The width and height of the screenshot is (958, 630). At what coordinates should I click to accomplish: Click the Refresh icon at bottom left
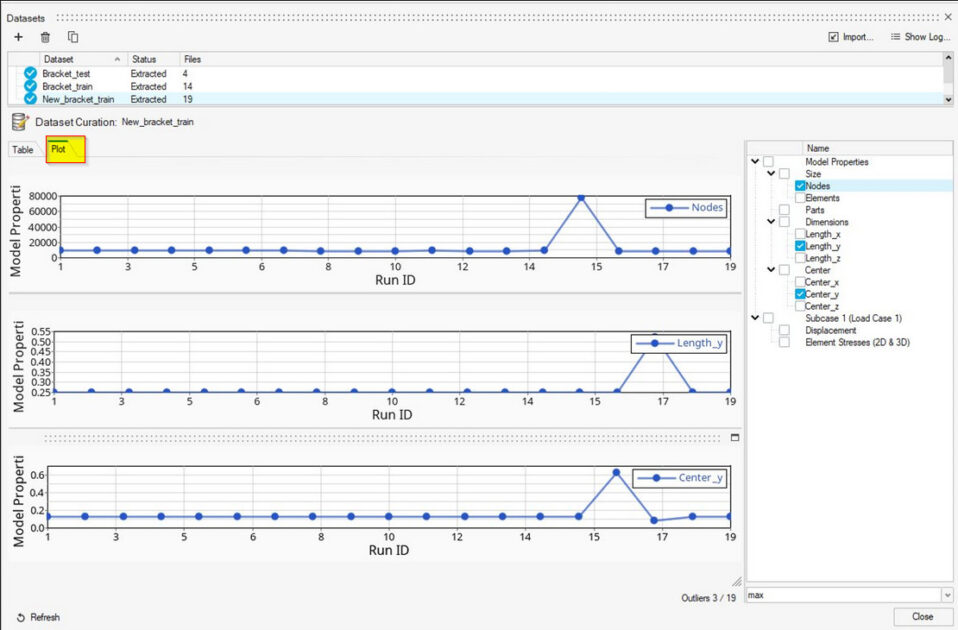pos(20,617)
